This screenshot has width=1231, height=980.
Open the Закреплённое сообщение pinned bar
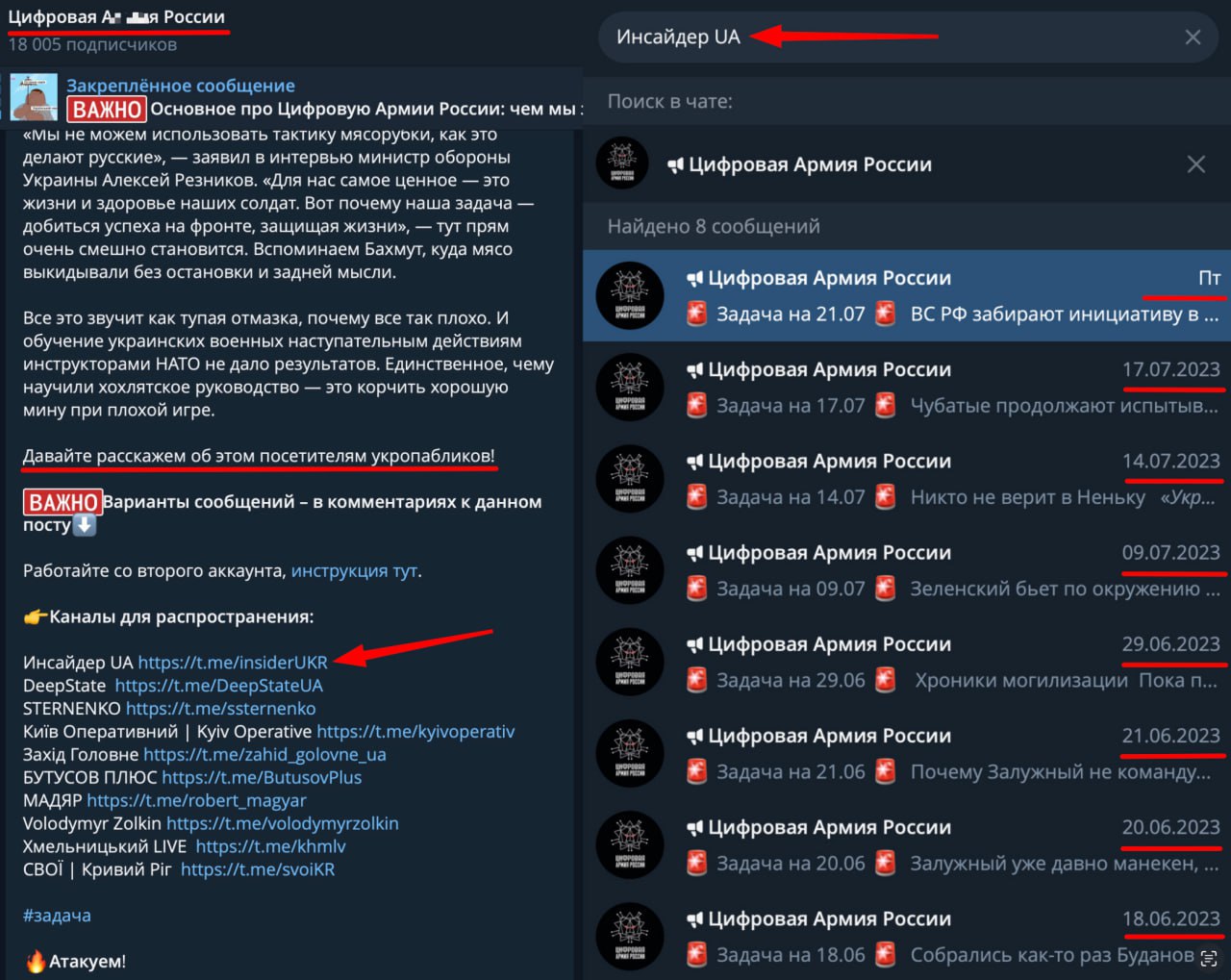pyautogui.click(x=291, y=97)
